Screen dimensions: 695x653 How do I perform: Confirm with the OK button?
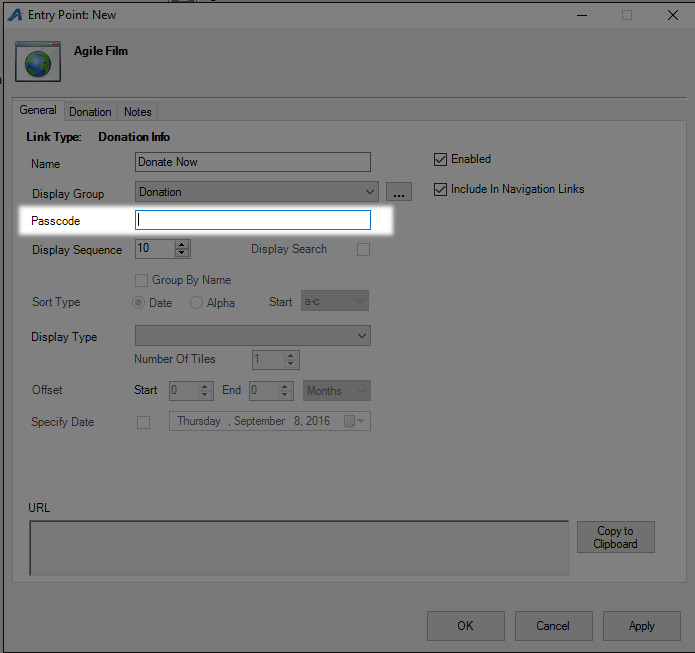(465, 626)
